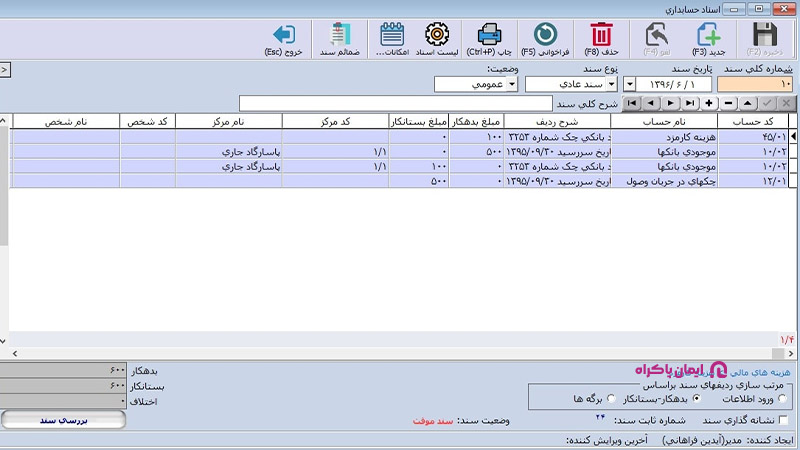This screenshot has height=450, width=800.
Task: Select the بدهکار-بستانکار sort radio option
Action: (x=696, y=399)
